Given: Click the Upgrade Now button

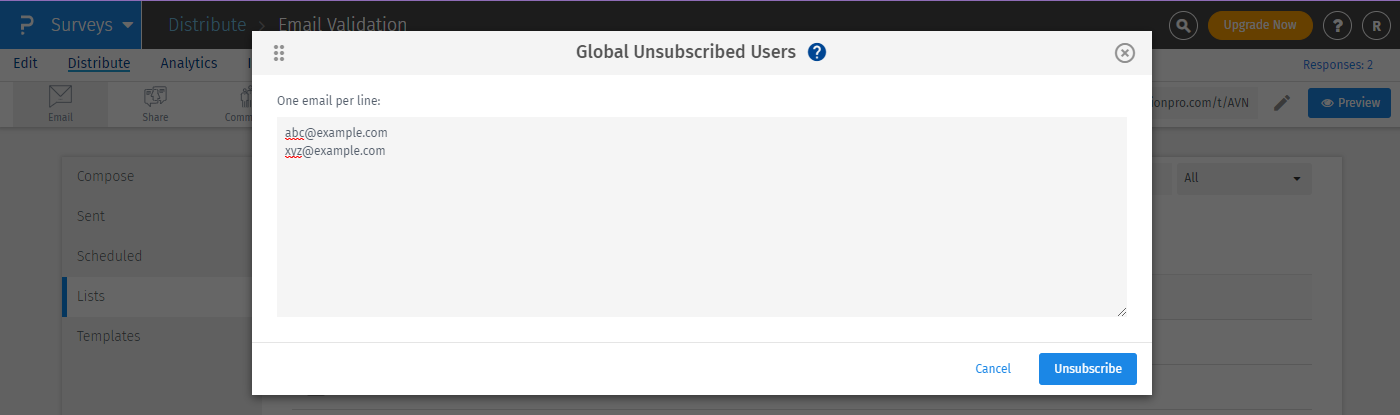Looking at the screenshot, I should click(x=1260, y=26).
